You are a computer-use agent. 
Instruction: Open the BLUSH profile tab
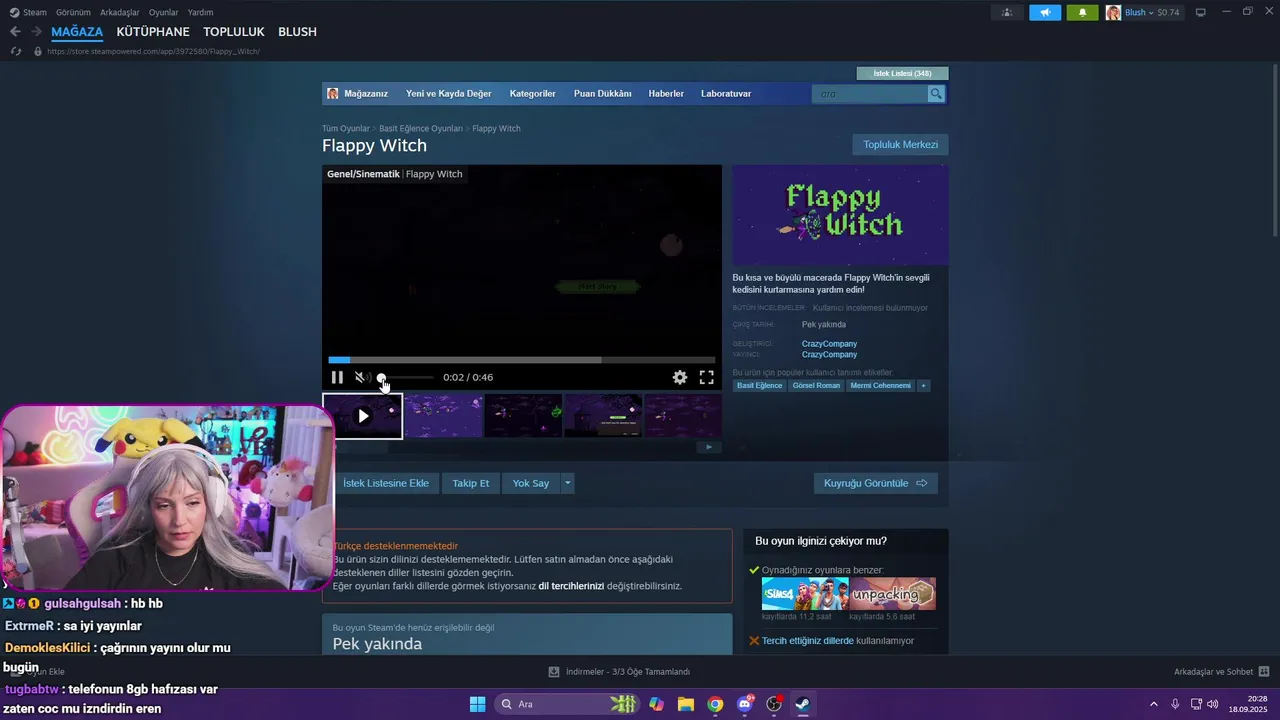[x=297, y=32]
